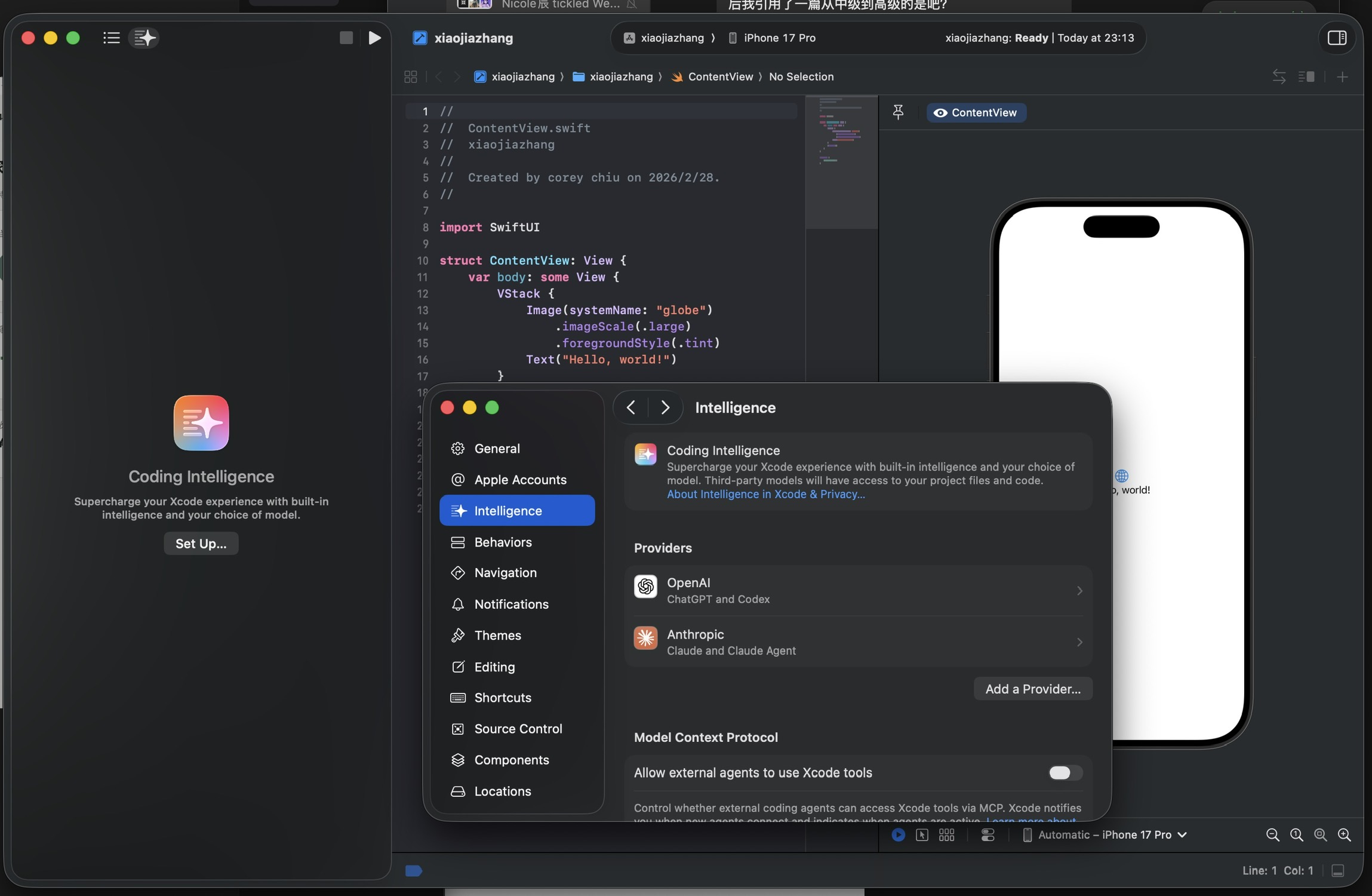This screenshot has height=896, width=1372.
Task: Enable external agents to use Xcode tools
Action: coord(1065,773)
